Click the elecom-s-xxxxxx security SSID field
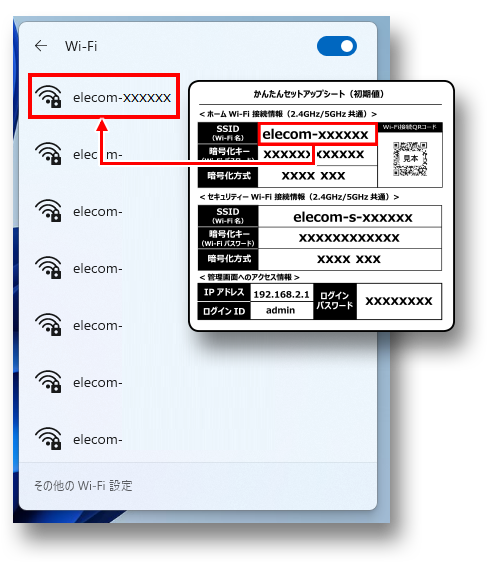 [350, 217]
